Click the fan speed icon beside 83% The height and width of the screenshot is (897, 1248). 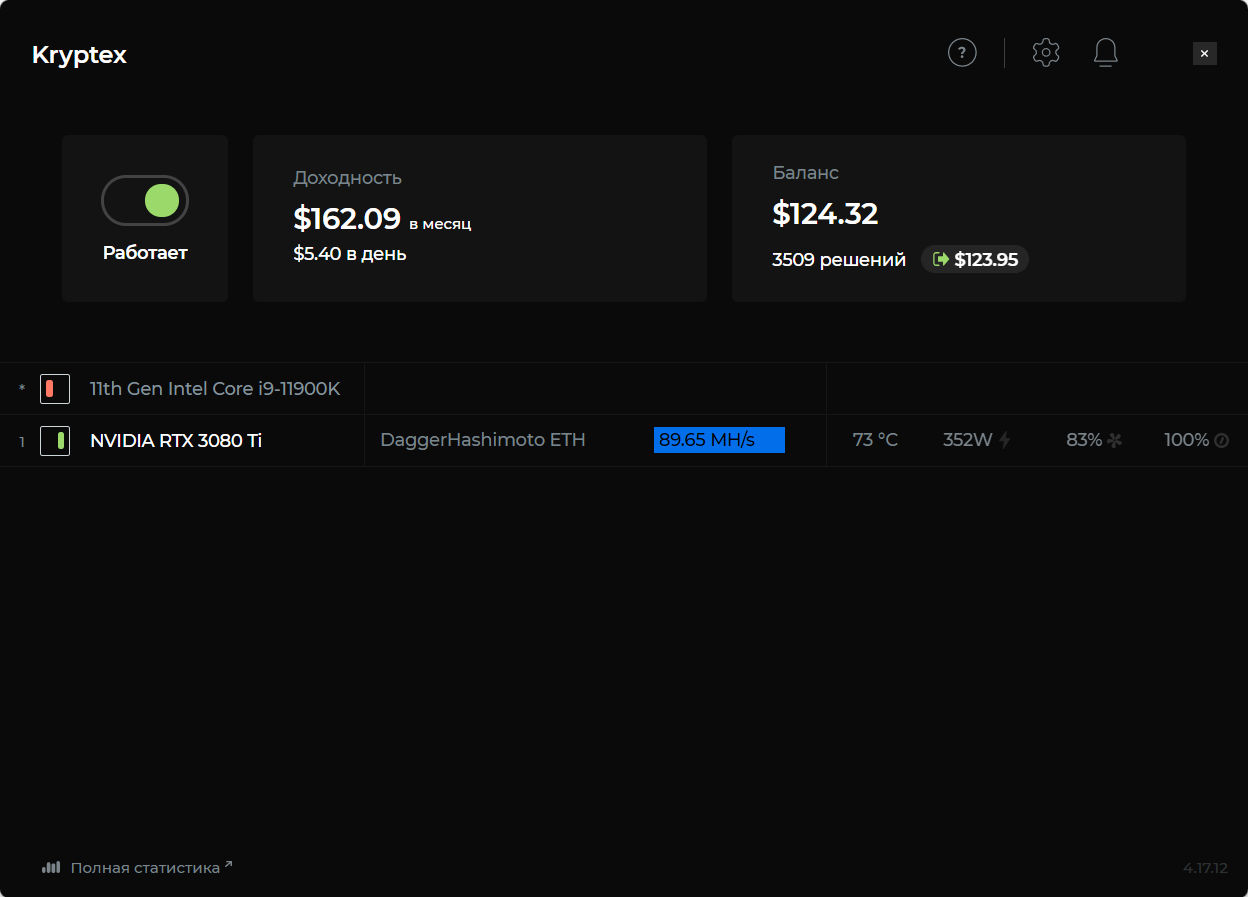(x=1114, y=440)
